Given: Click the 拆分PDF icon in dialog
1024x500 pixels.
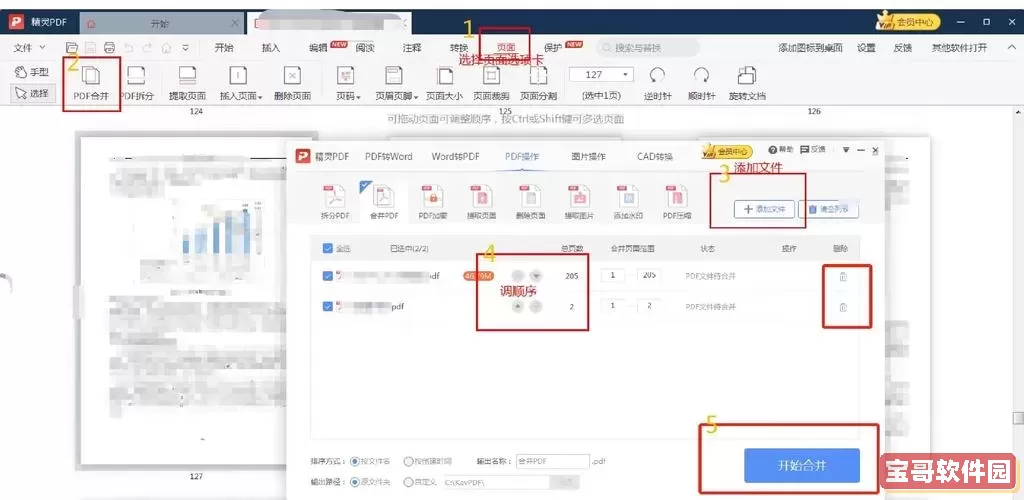Looking at the screenshot, I should [335, 196].
